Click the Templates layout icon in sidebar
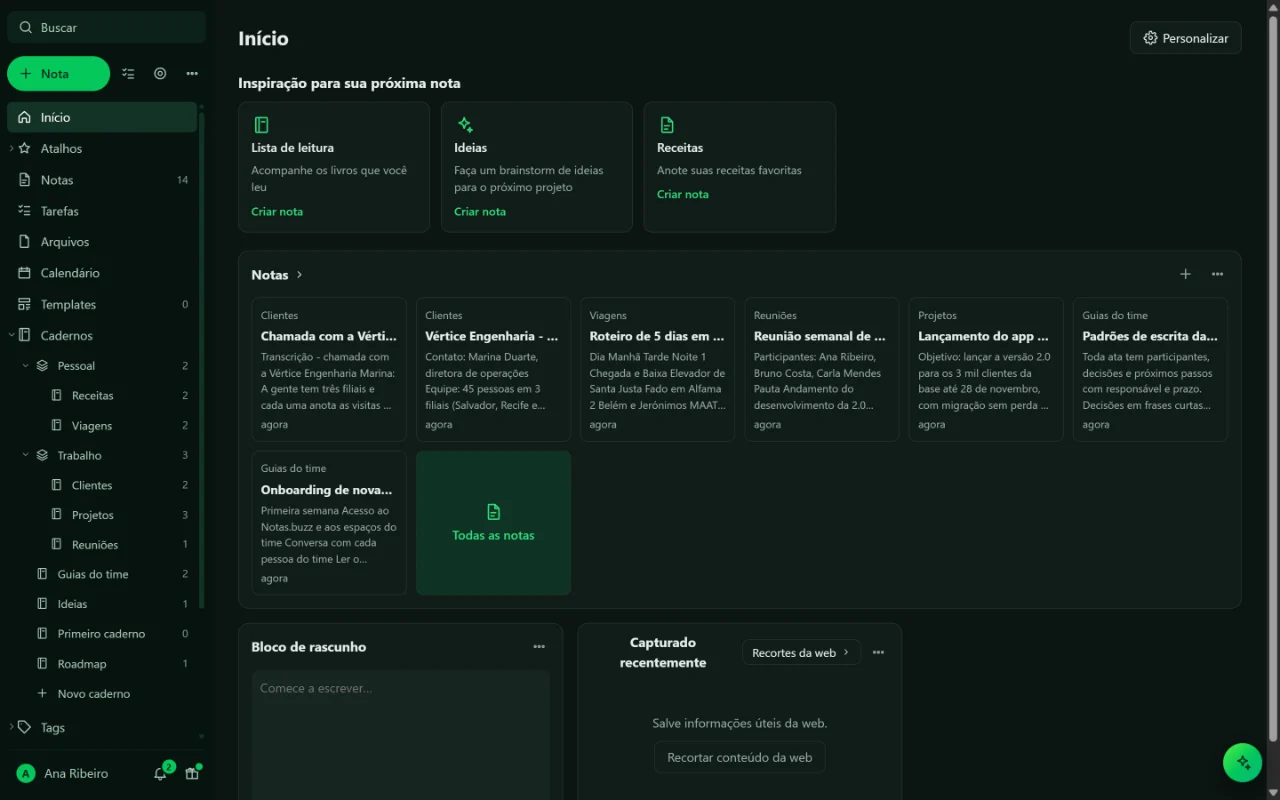This screenshot has width=1280, height=800. [x=25, y=304]
